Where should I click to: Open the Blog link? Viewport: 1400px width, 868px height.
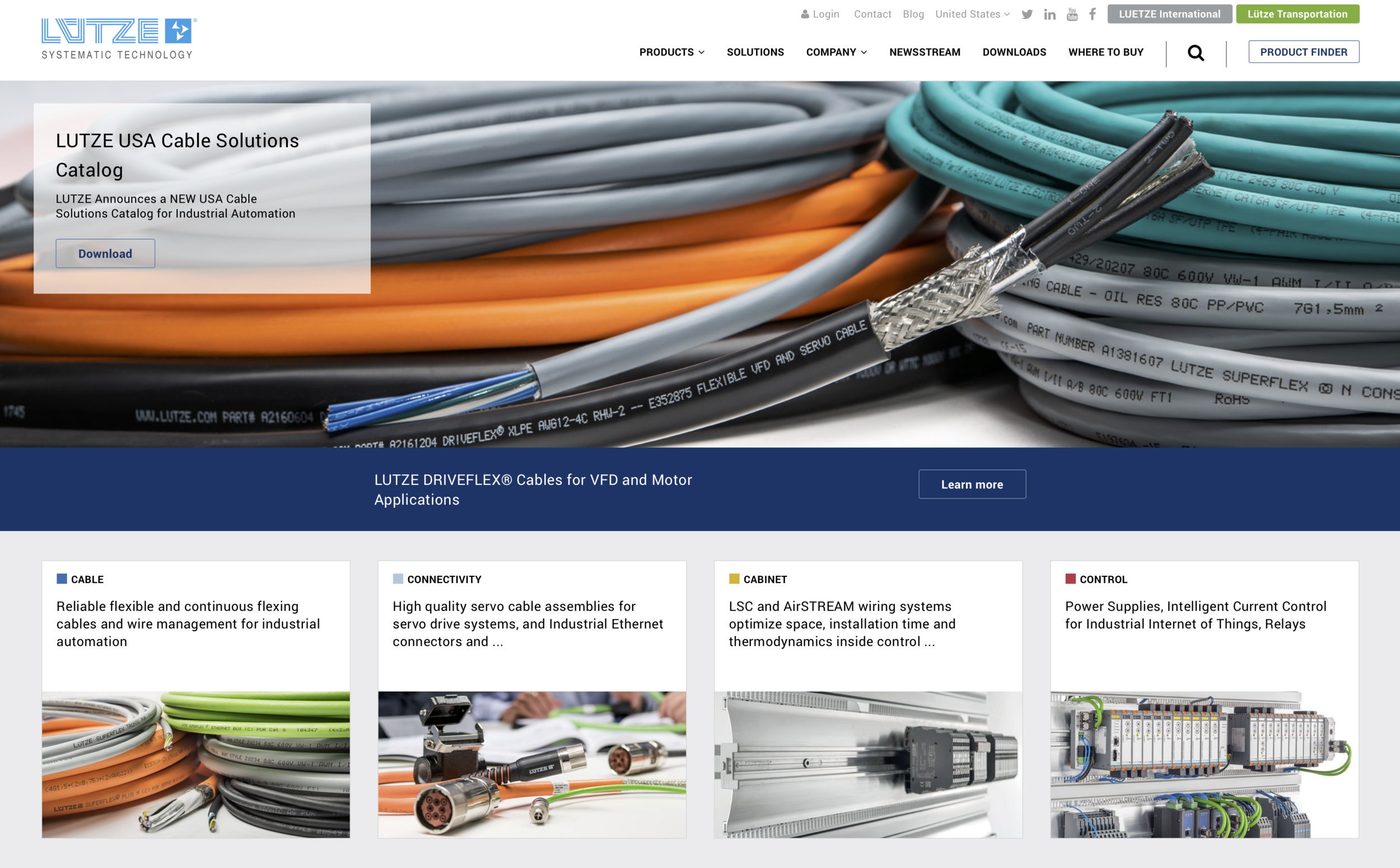point(913,14)
